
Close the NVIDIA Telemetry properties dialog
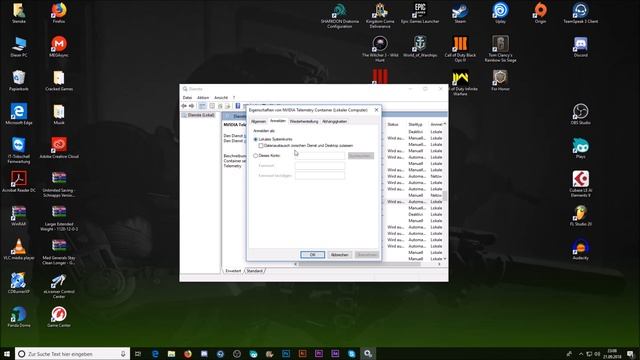376,110
